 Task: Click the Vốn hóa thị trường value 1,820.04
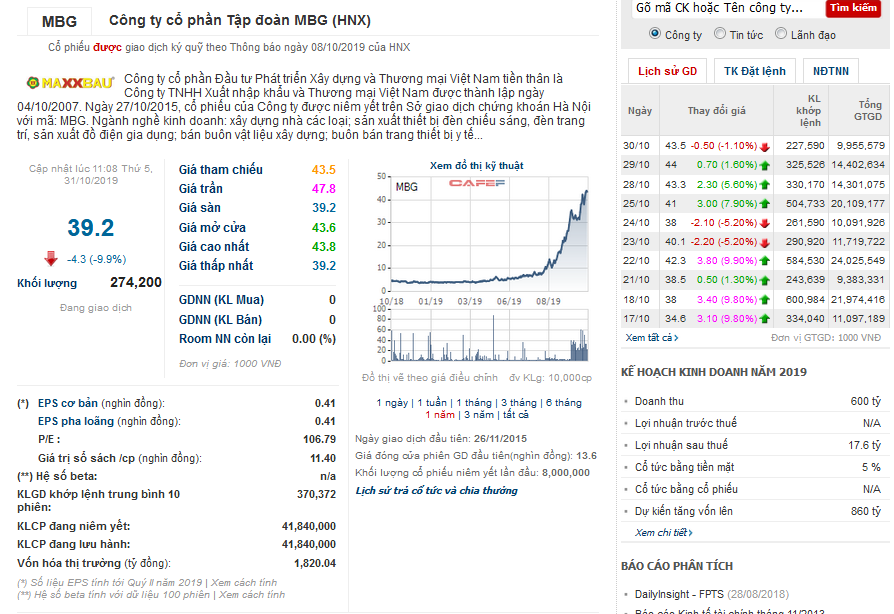[315, 563]
